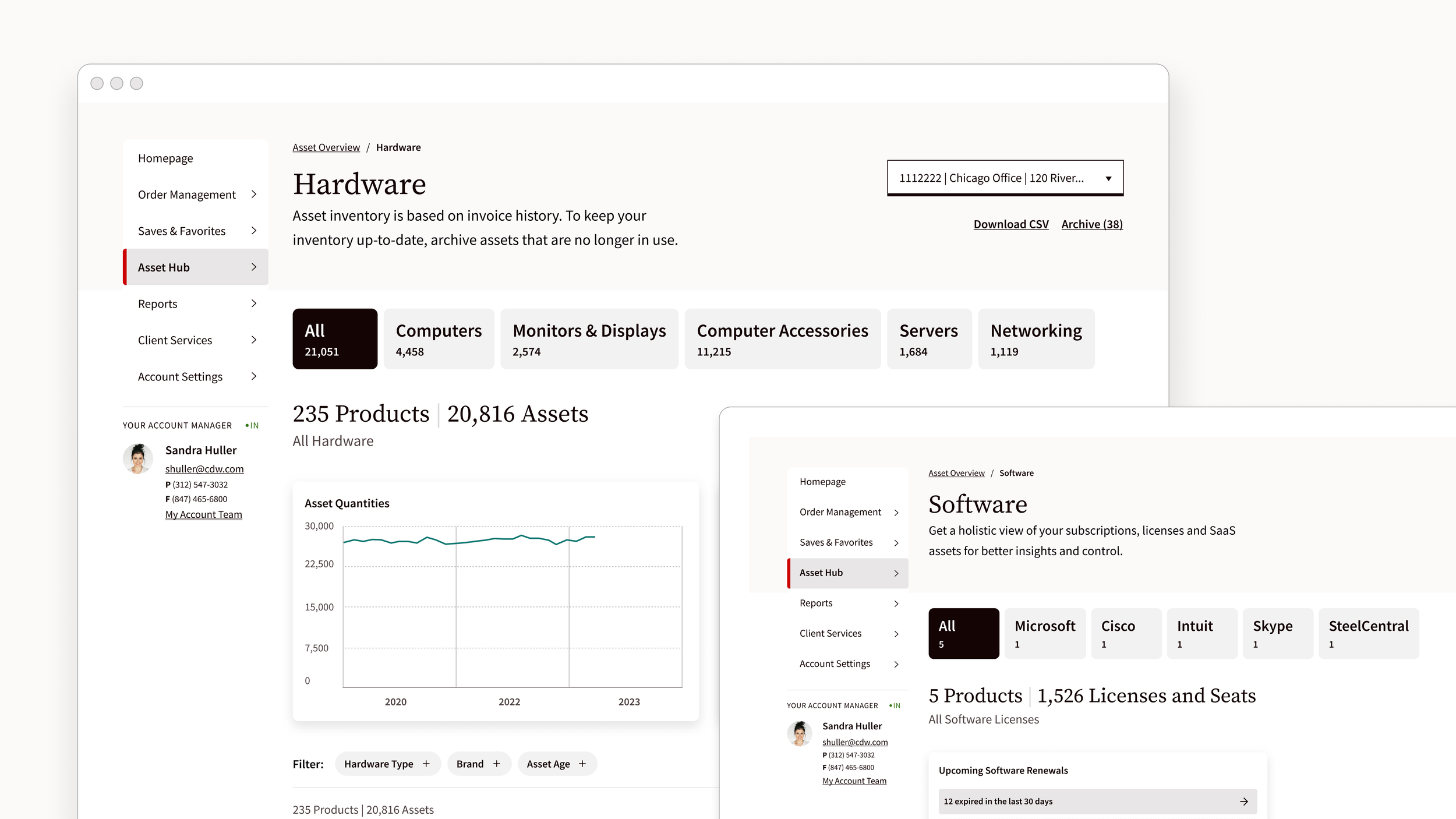Click the plus icon on Brand filter
The image size is (1456, 819).
(x=497, y=764)
